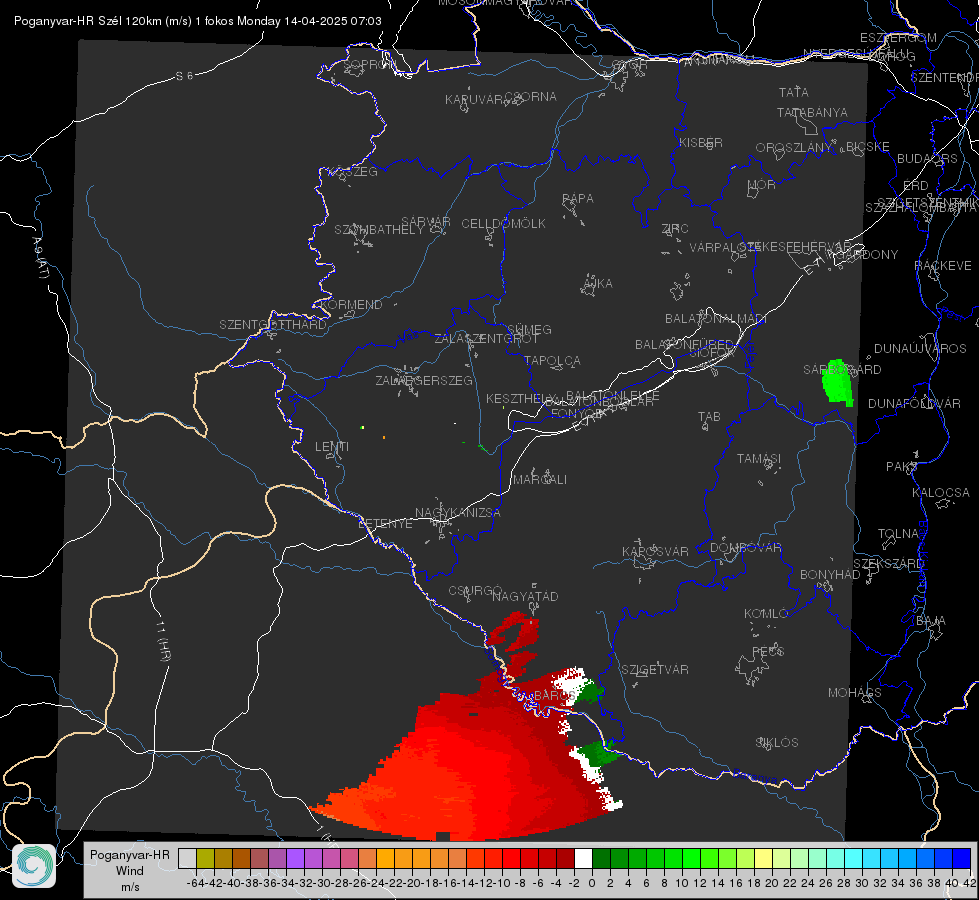979x900 pixels.
Task: Click the DUNAÚJVÁROS label
Action: pyautogui.click(x=920, y=349)
